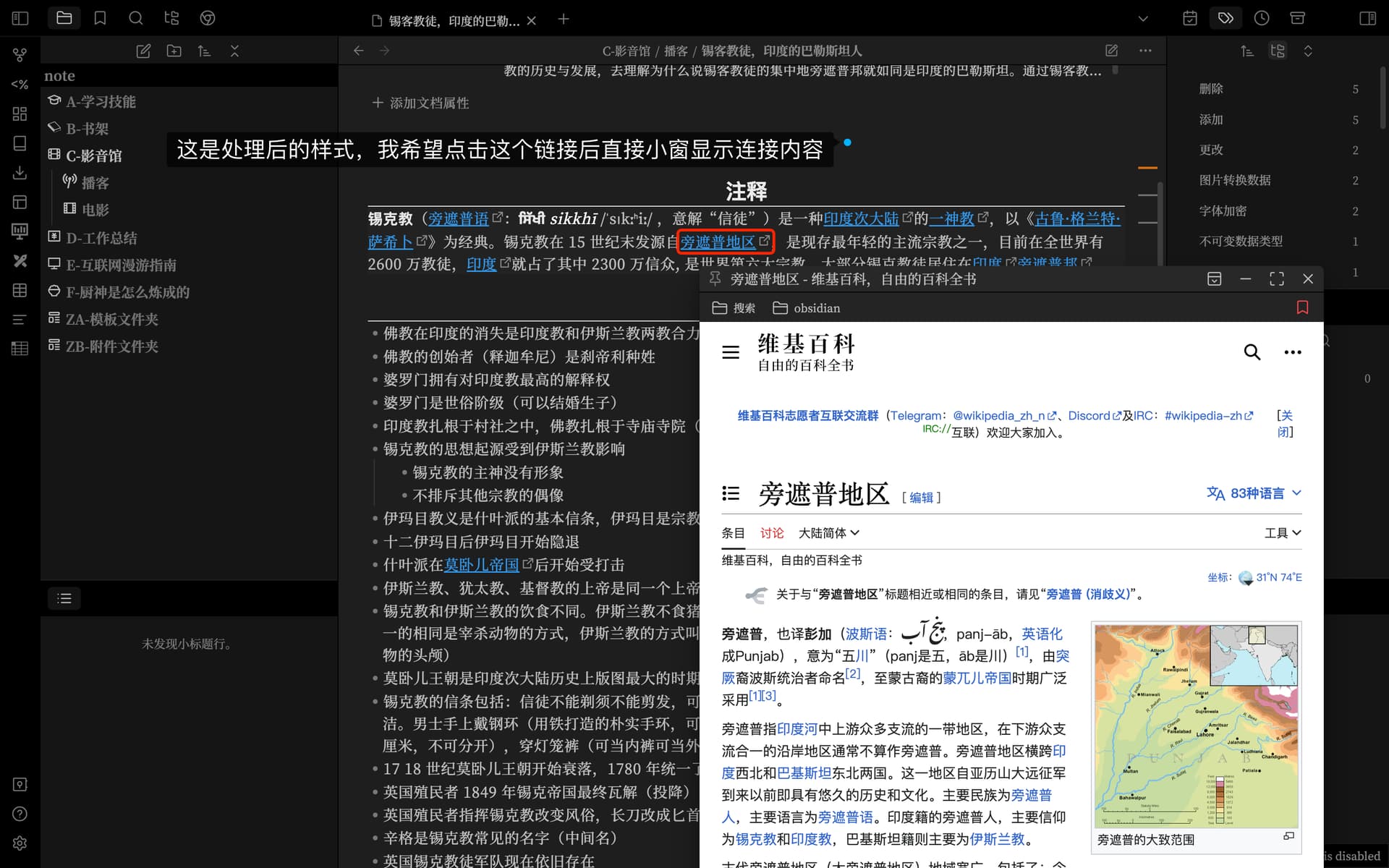Viewport: 1389px width, 868px height.
Task: Open the Punjab region map thumbnail
Action: click(x=1197, y=726)
